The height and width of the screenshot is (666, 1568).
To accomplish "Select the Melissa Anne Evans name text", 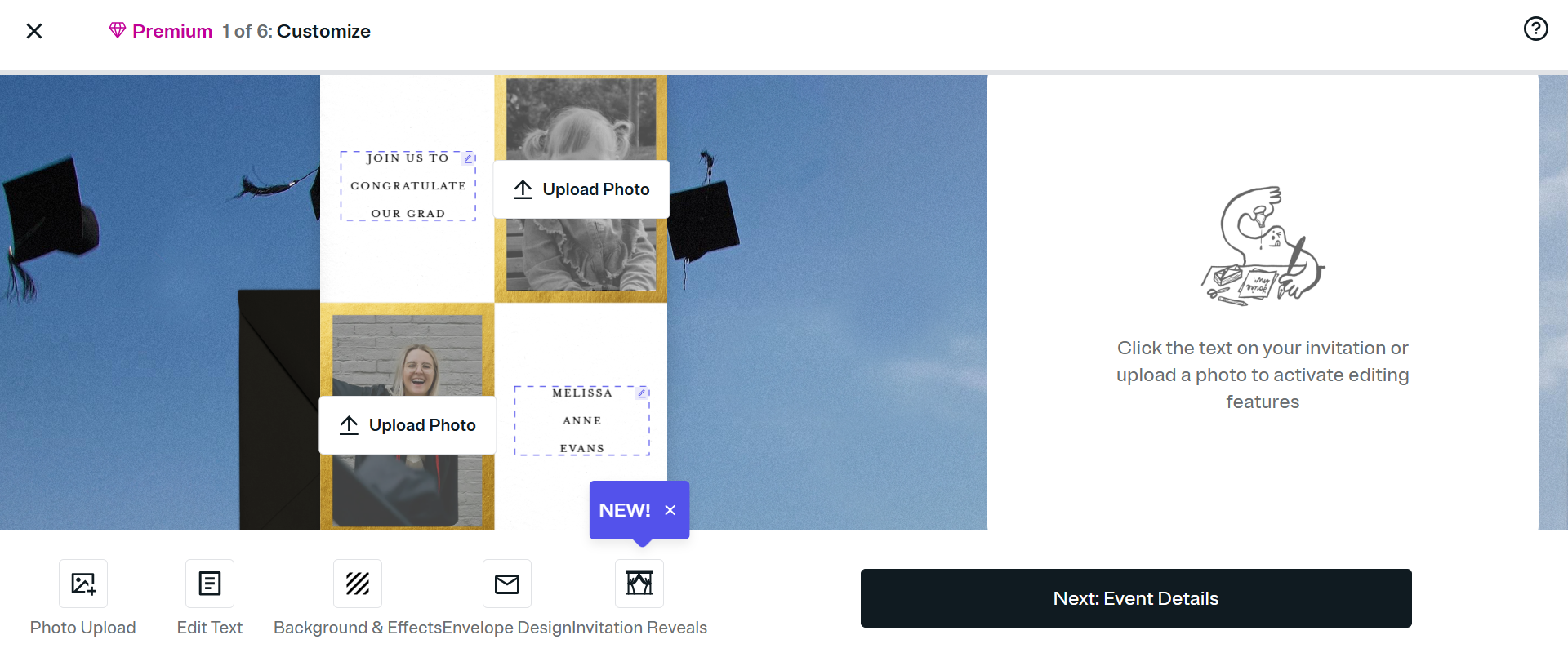I will (x=582, y=421).
